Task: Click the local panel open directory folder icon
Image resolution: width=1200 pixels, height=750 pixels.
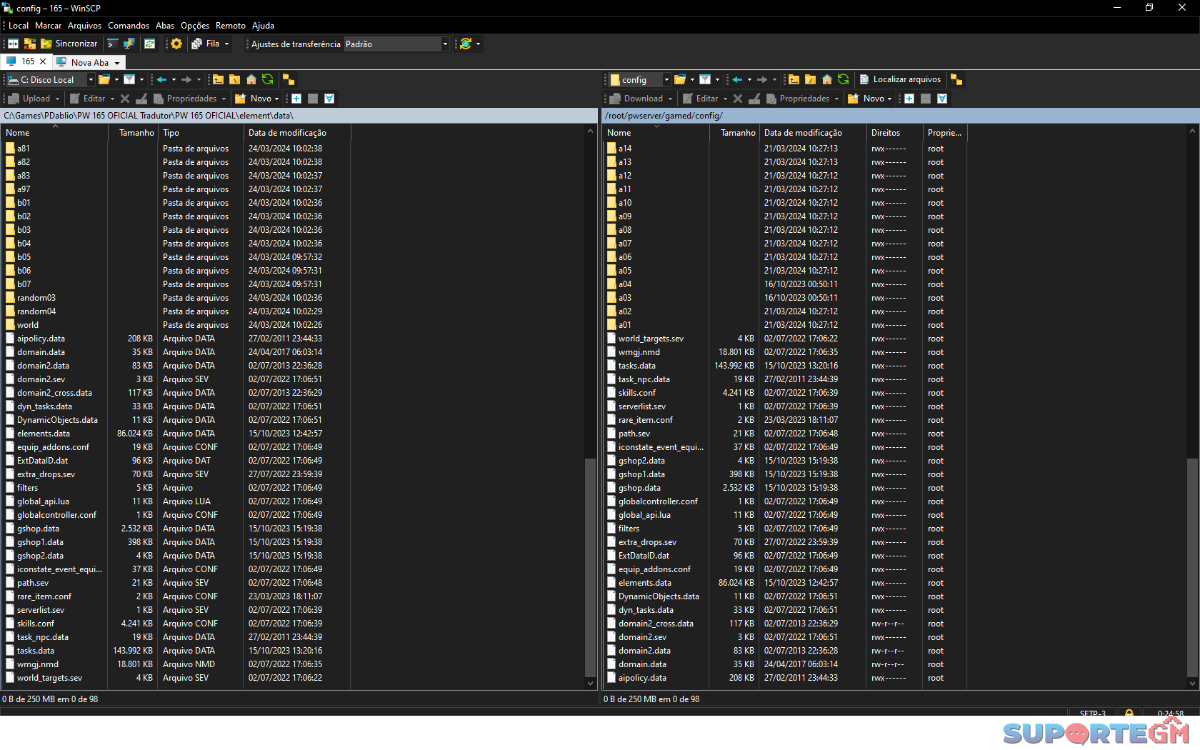Action: [x=104, y=79]
